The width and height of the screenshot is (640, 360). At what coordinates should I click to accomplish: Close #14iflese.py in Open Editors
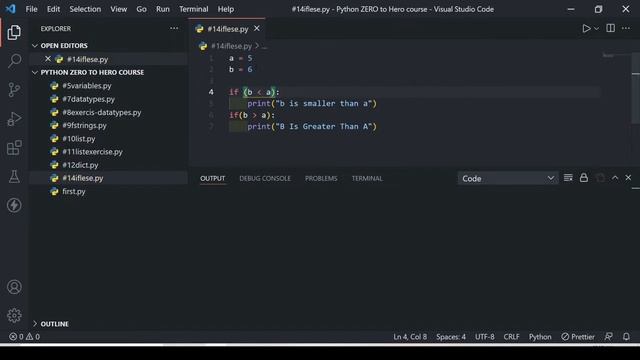coord(48,59)
